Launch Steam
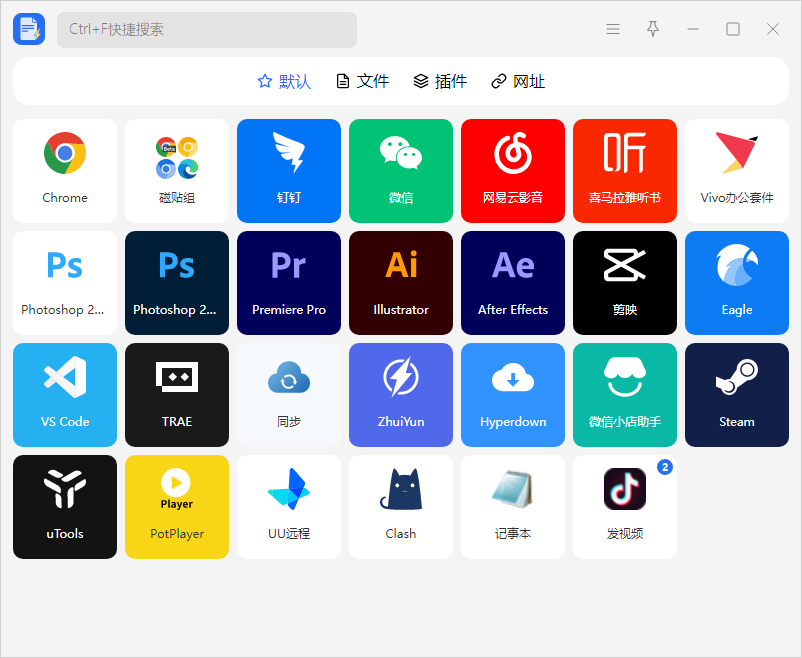This screenshot has height=658, width=802. pos(737,395)
